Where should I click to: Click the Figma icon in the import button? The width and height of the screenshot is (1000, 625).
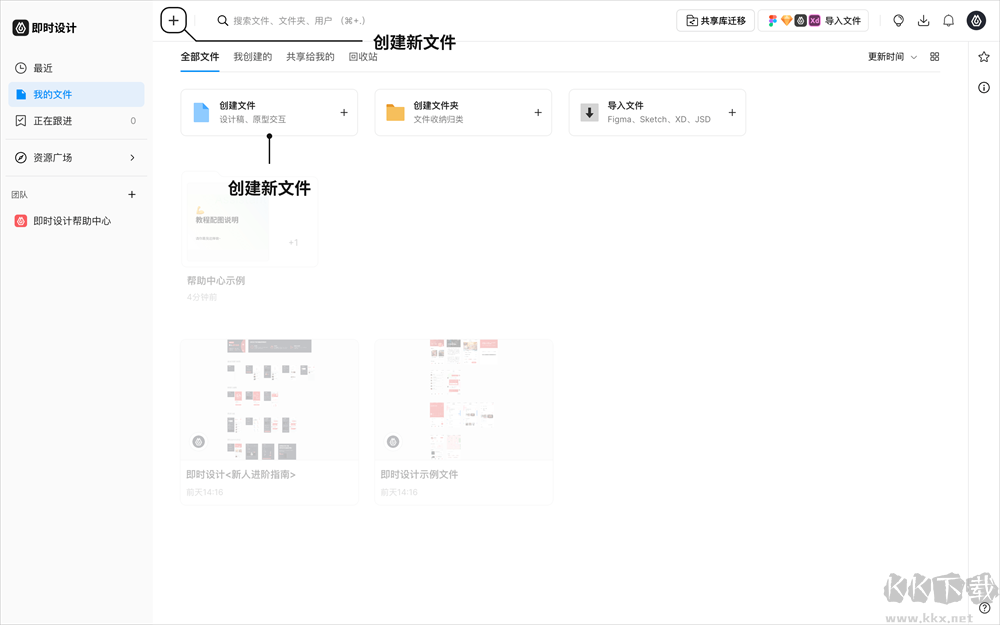click(x=773, y=20)
